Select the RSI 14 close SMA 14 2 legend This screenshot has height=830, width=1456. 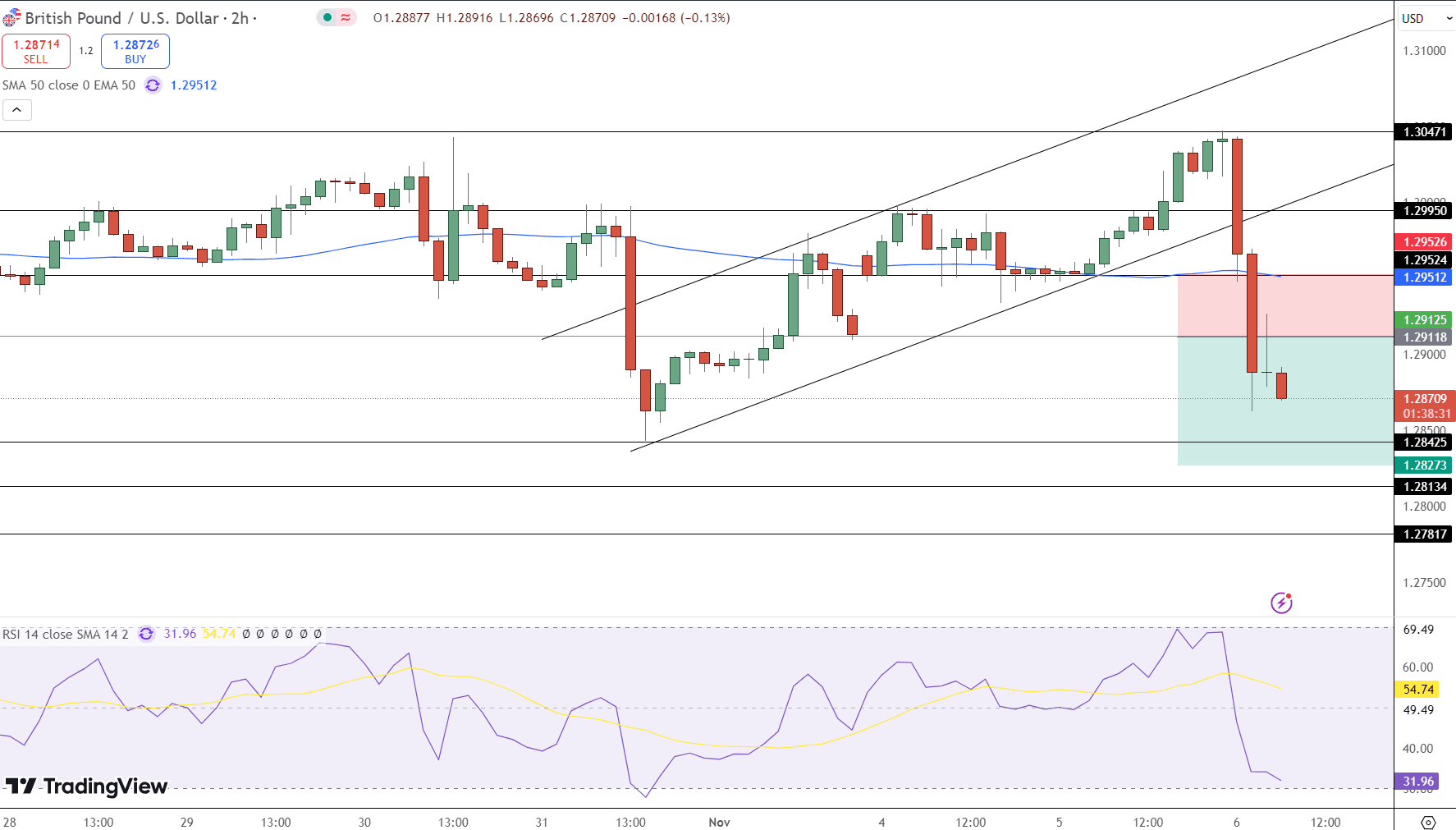66,634
